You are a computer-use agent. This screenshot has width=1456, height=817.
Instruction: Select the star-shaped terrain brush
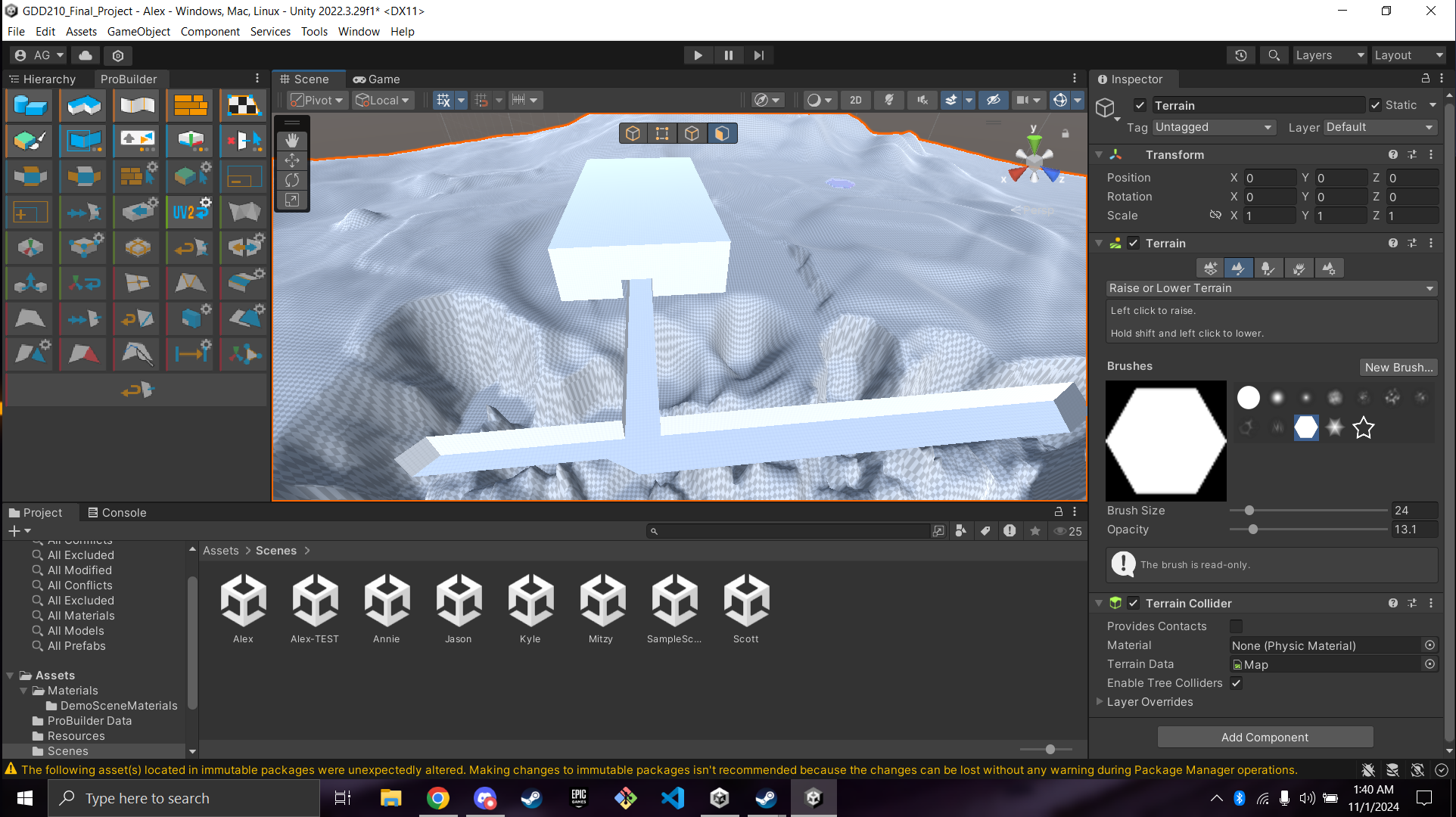click(x=1364, y=427)
